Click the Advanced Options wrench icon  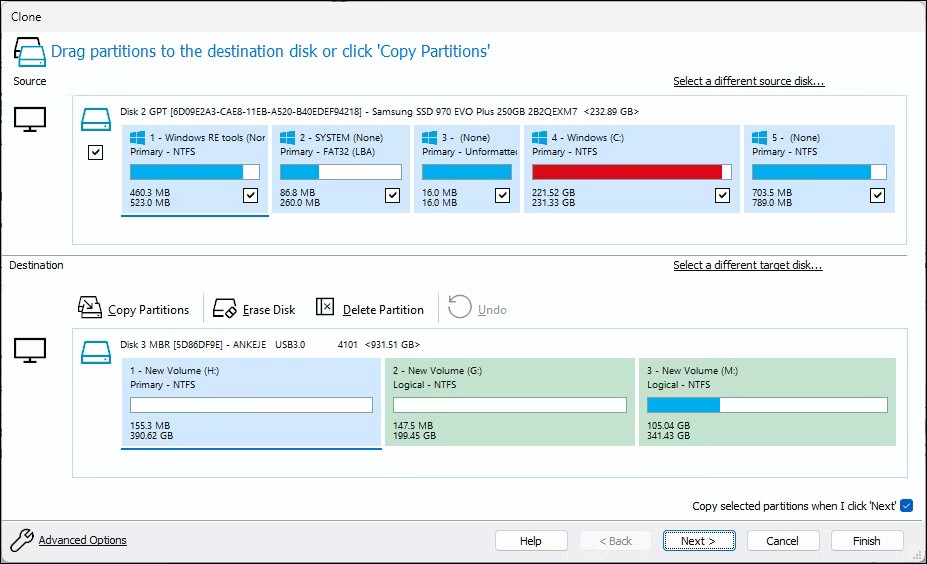point(21,541)
